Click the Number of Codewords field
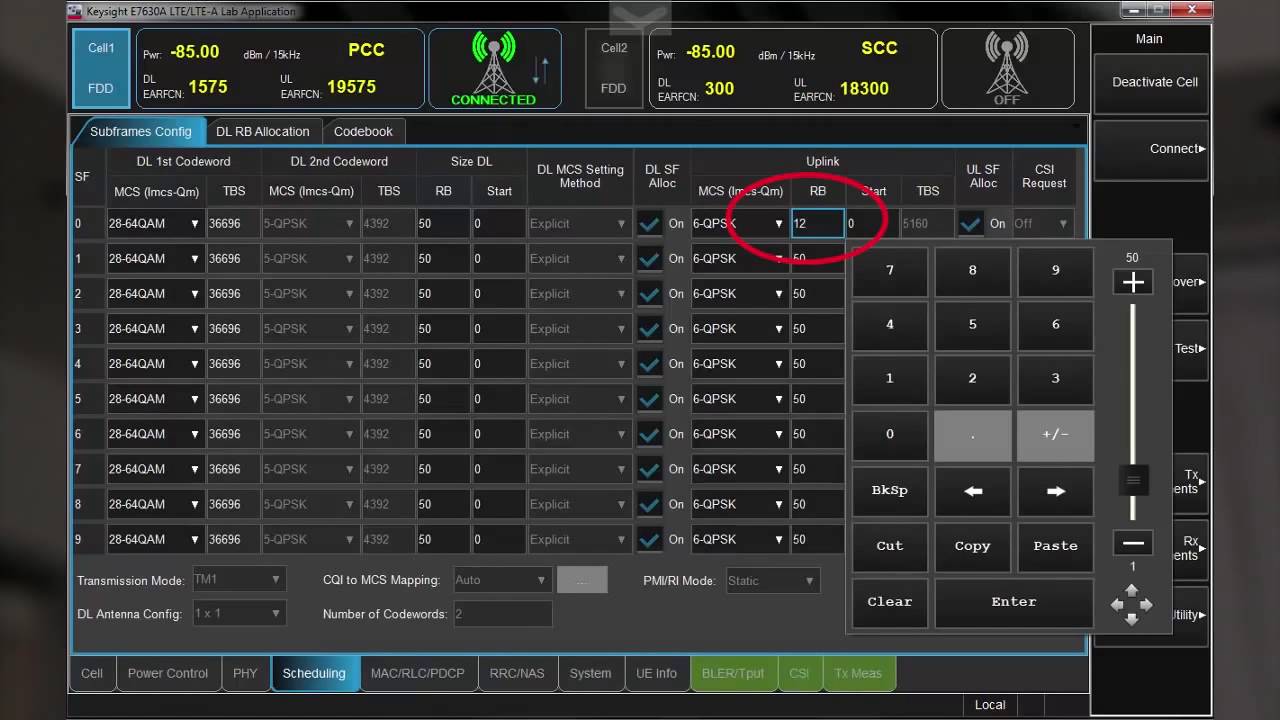 click(x=502, y=614)
